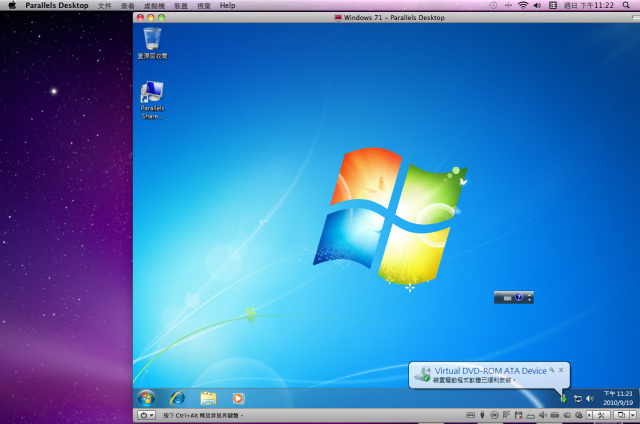Close the Virtual DVD-ROM notification balloon
Image resolution: width=640 pixels, height=424 pixels.
click(x=561, y=370)
